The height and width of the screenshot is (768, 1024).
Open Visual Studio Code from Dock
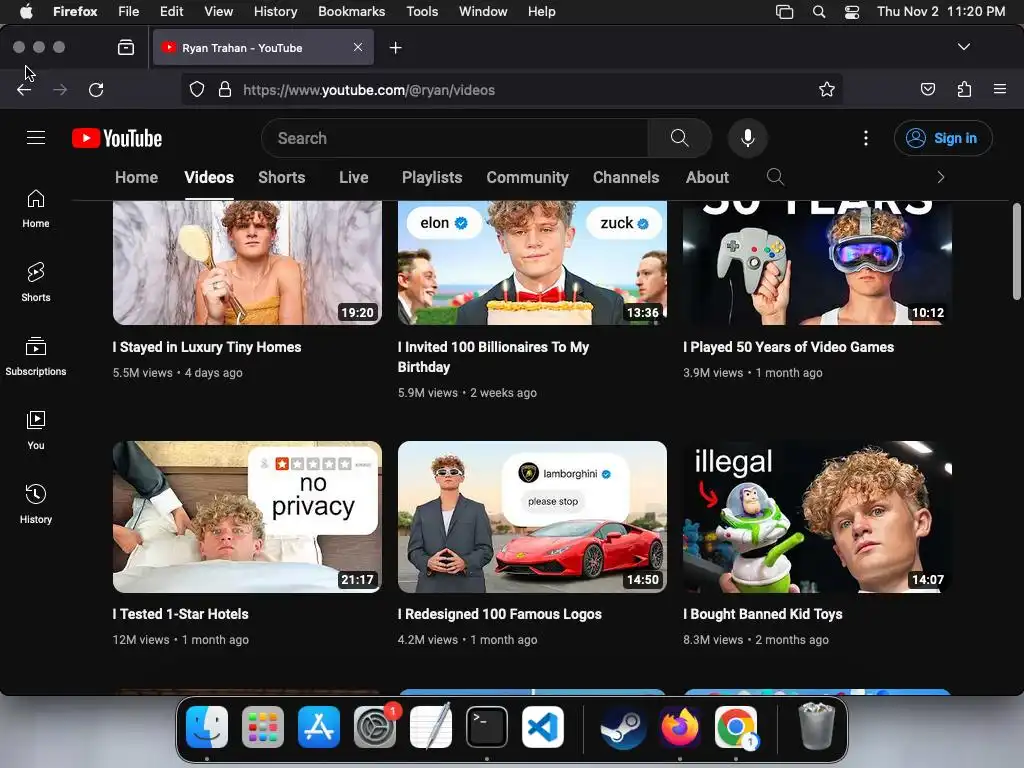tap(543, 727)
